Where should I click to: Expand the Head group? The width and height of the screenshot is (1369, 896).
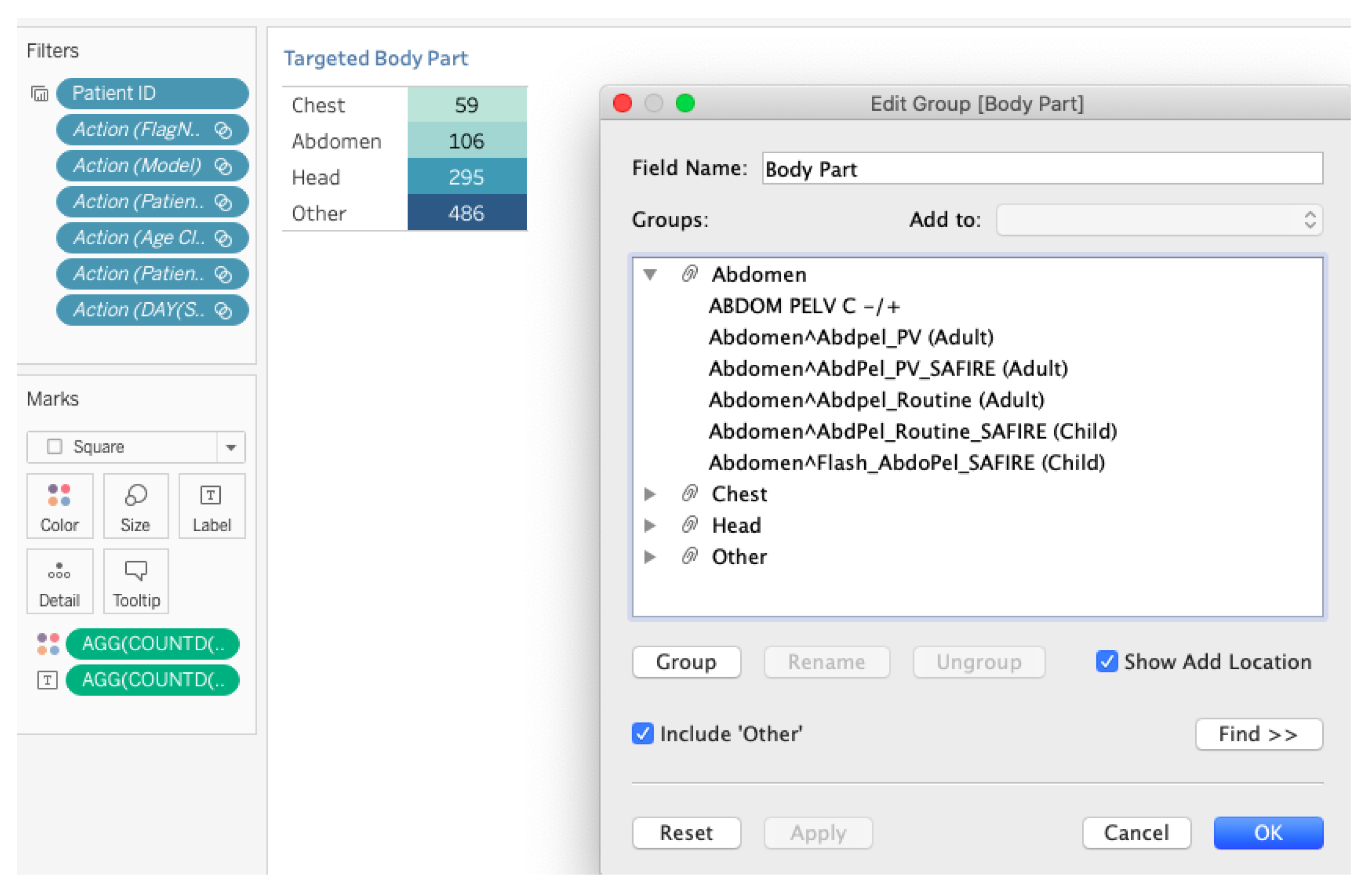pos(650,526)
